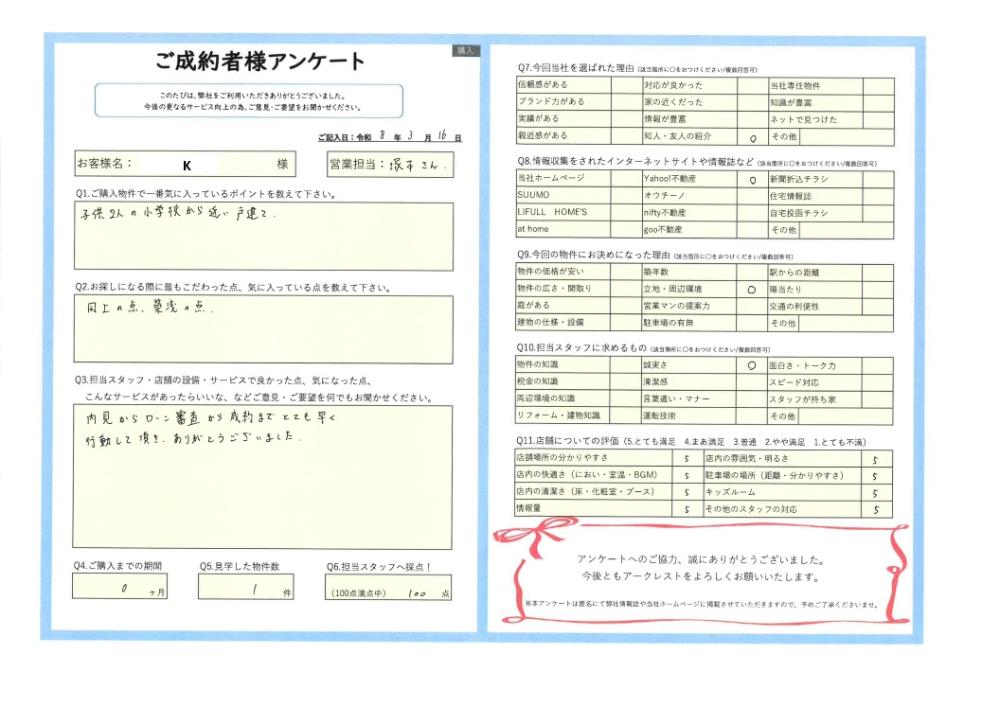
Task: Click the キッズルーム rating cell
Action: (x=876, y=493)
